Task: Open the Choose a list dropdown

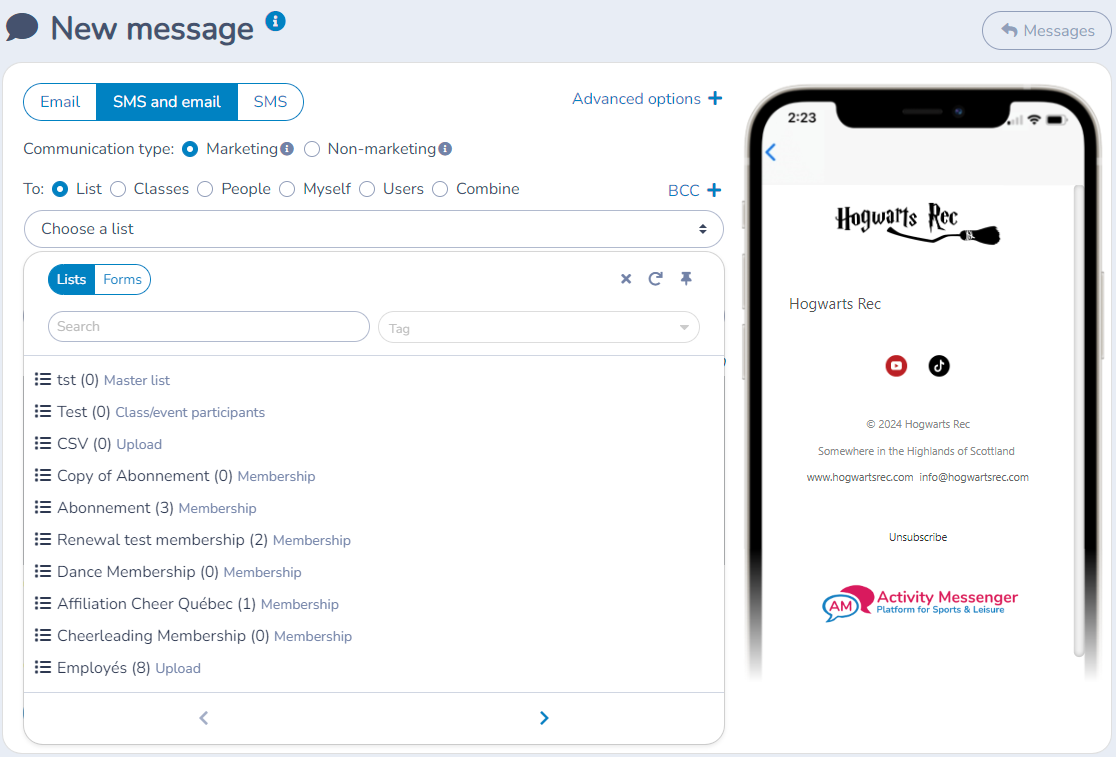Action: pos(374,229)
